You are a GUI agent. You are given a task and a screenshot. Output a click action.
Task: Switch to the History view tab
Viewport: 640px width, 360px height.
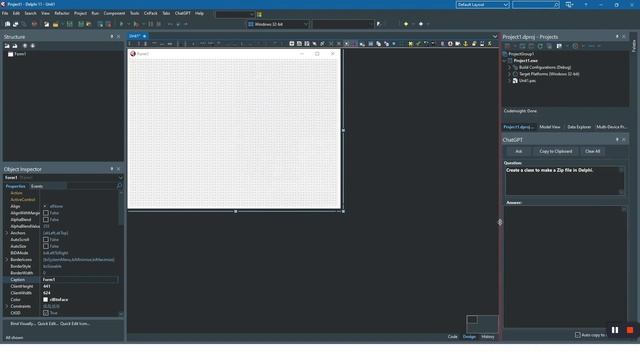(x=488, y=337)
